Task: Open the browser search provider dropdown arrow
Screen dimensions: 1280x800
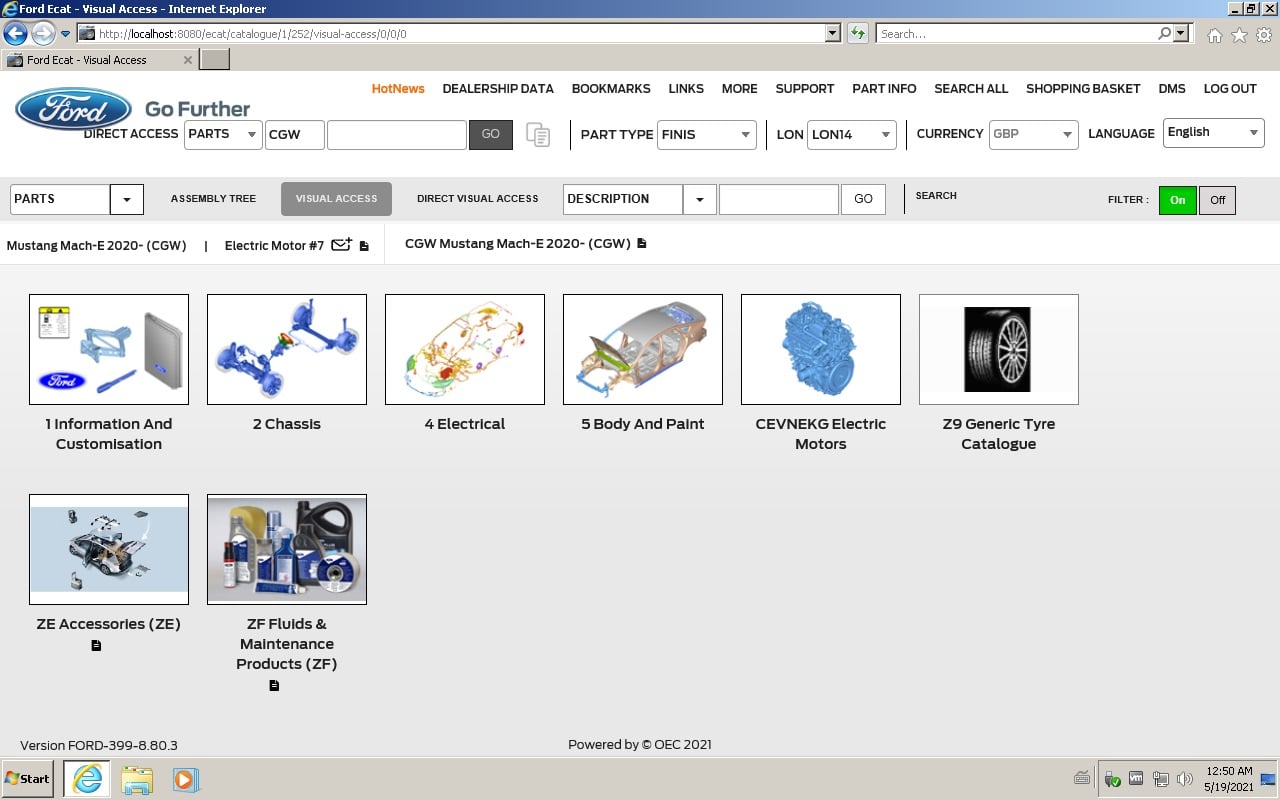Action: 1182,34
